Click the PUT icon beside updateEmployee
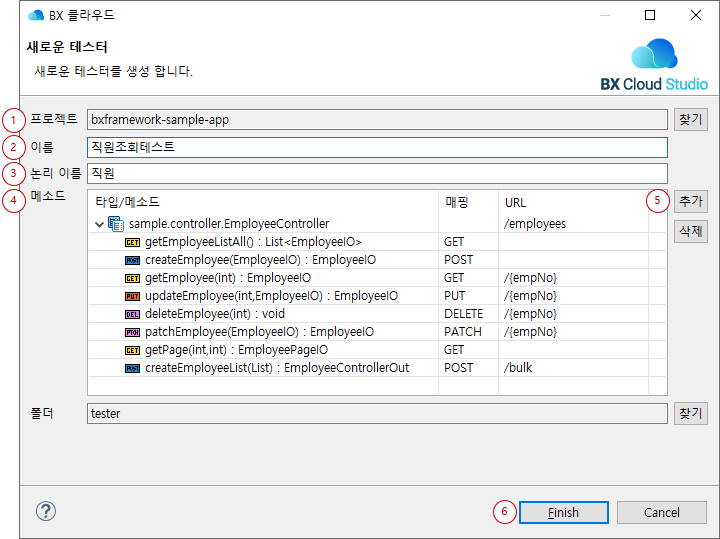 coord(132,296)
